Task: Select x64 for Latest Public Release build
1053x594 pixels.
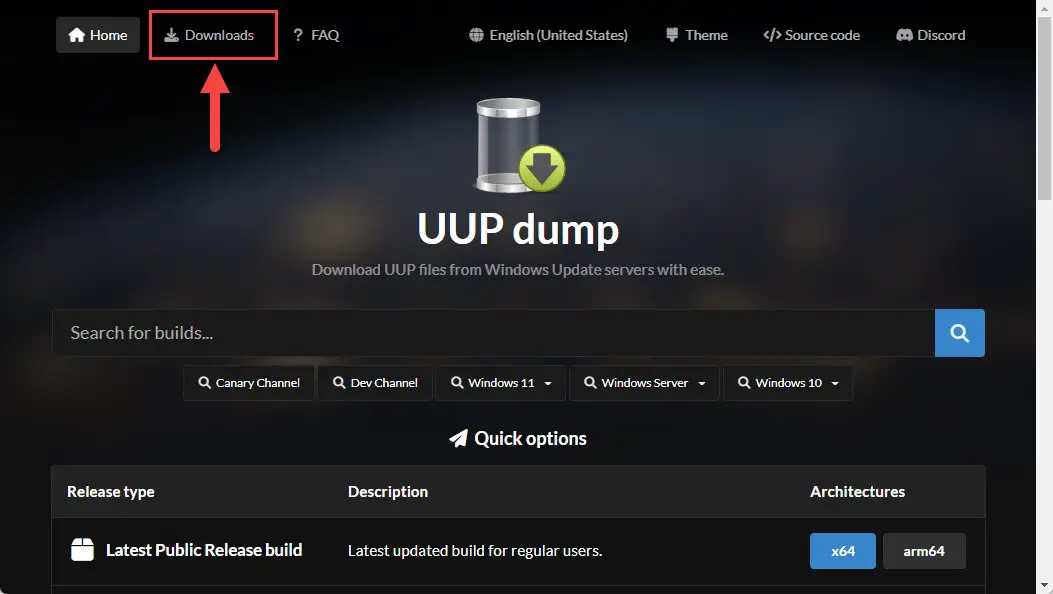Action: (x=843, y=551)
